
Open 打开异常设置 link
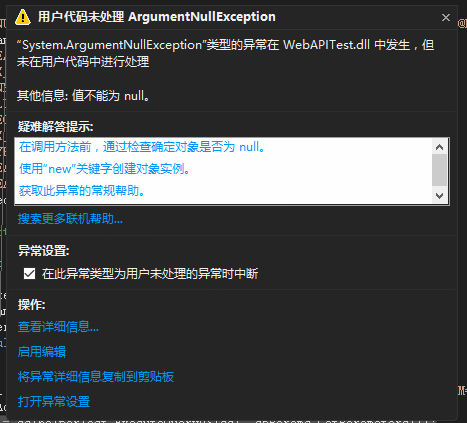tap(54, 401)
